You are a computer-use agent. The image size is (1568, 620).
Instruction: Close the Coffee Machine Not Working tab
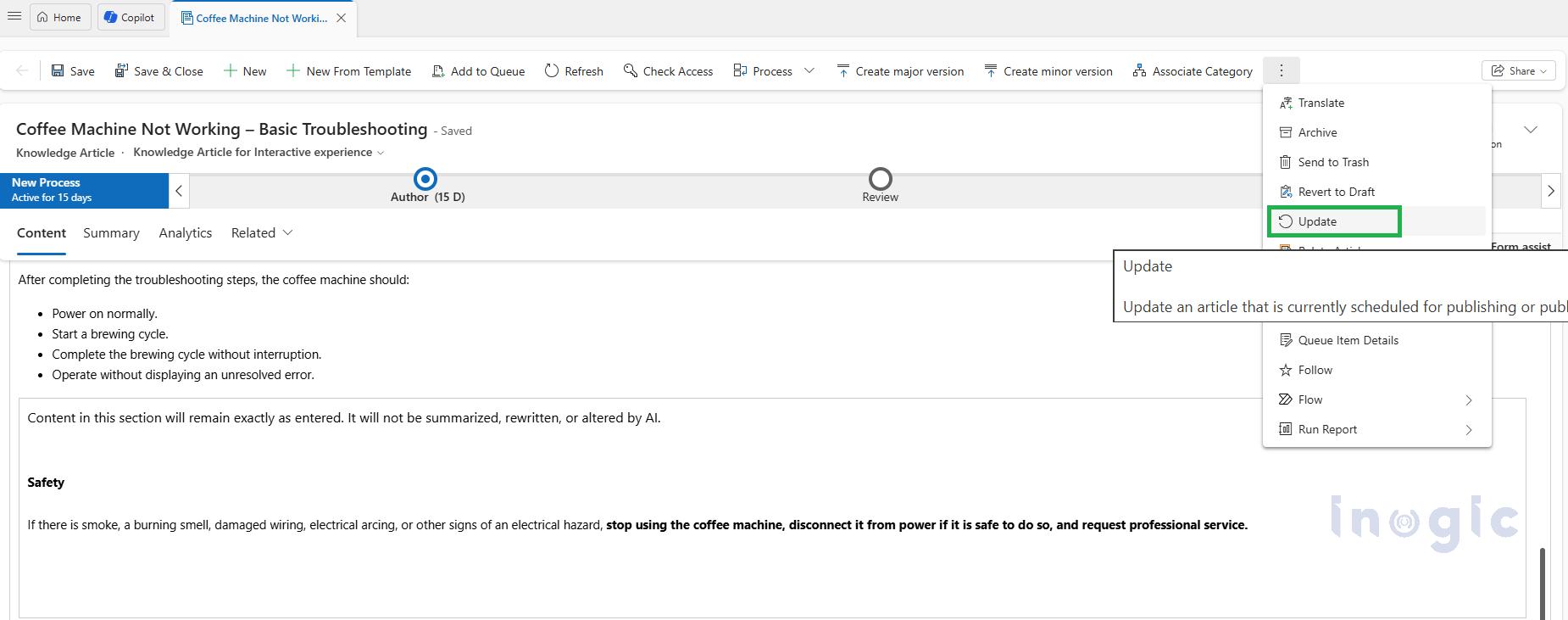tap(341, 18)
